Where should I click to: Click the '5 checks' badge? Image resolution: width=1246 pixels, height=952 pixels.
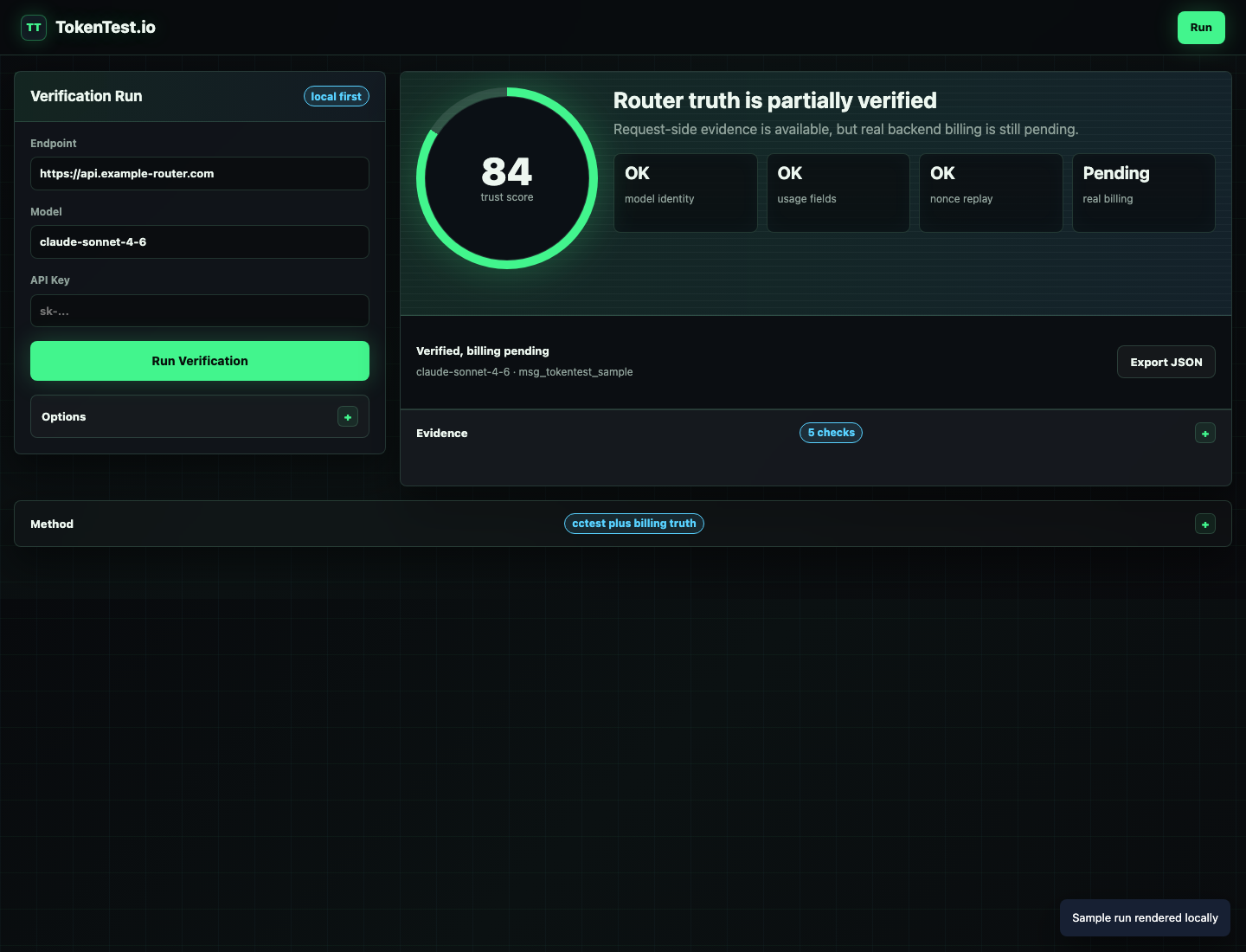[831, 433]
